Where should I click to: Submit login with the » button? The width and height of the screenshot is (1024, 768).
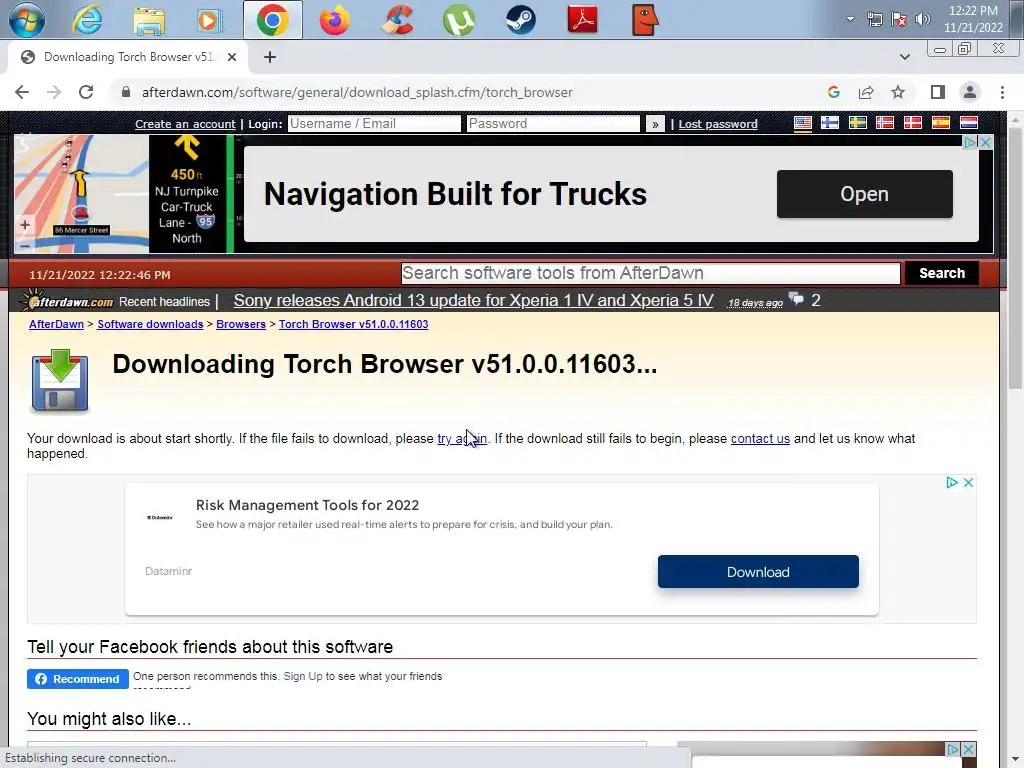(x=655, y=124)
